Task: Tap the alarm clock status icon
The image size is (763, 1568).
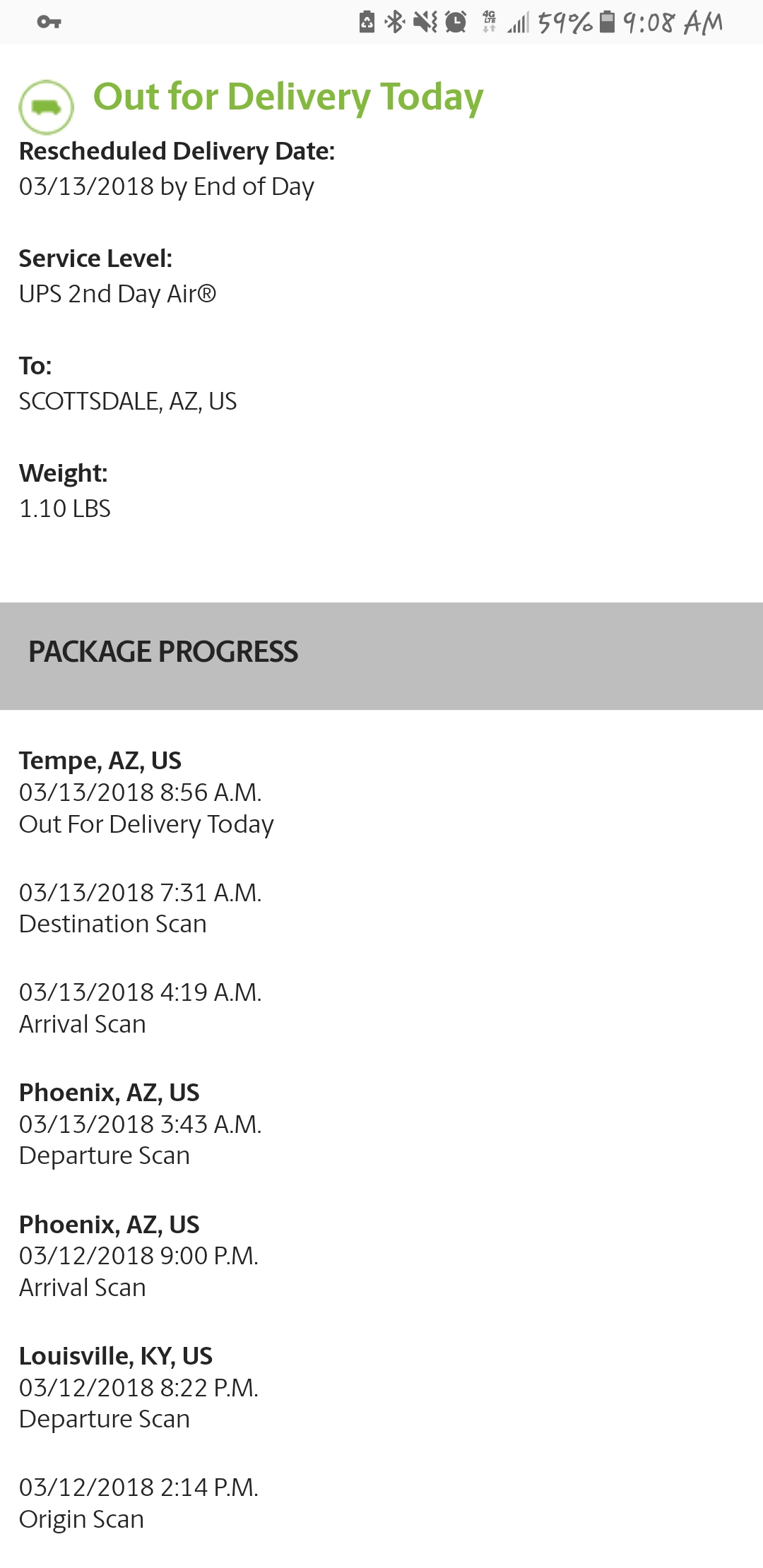Action: pyautogui.click(x=456, y=23)
